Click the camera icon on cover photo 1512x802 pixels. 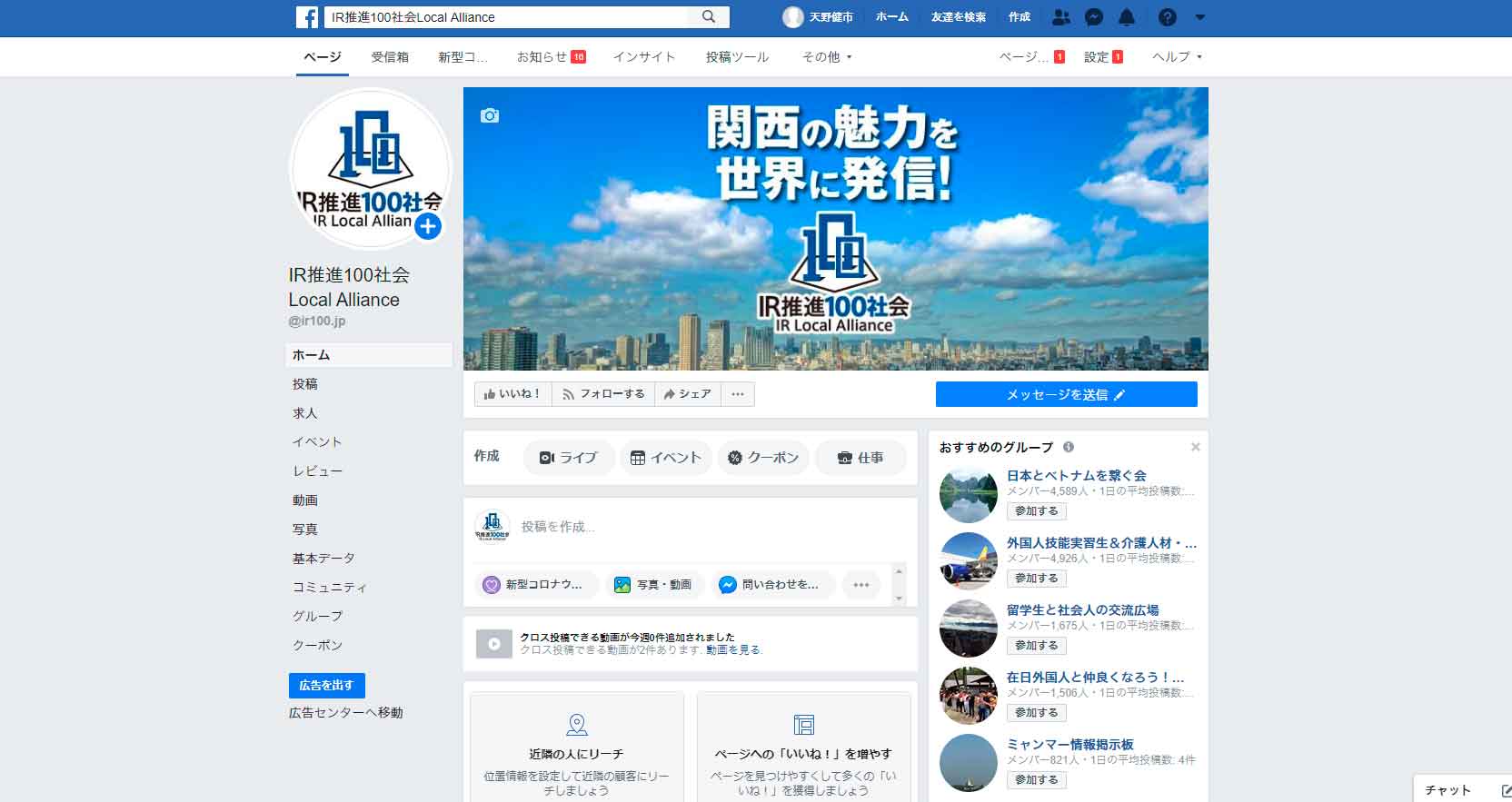pyautogui.click(x=490, y=115)
